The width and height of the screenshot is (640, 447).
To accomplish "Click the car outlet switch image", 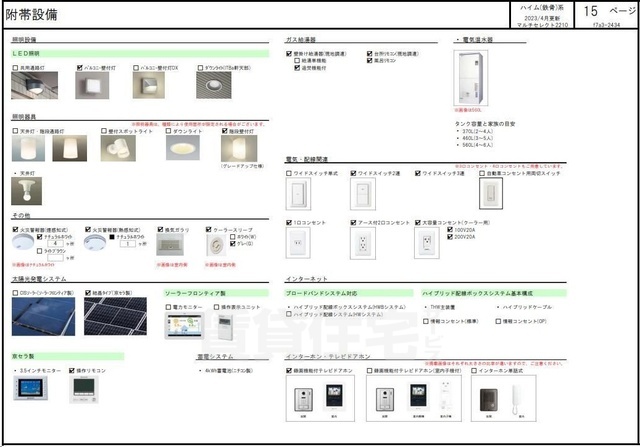I will pos(491,194).
